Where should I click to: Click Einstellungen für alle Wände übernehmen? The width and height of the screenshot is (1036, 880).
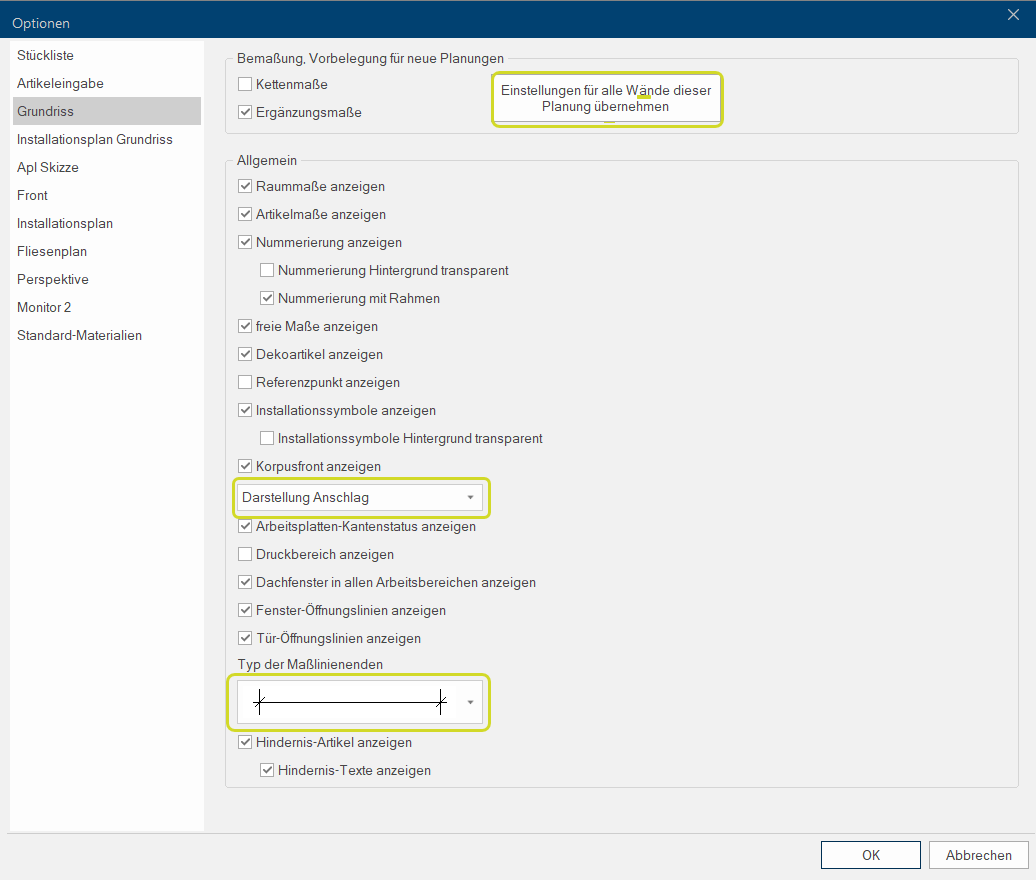tap(606, 98)
